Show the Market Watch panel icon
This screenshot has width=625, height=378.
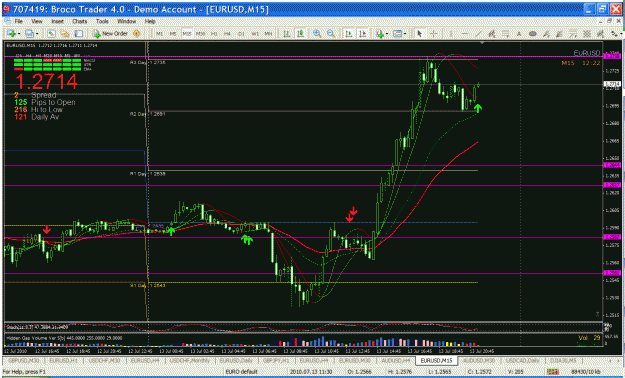tap(51, 34)
